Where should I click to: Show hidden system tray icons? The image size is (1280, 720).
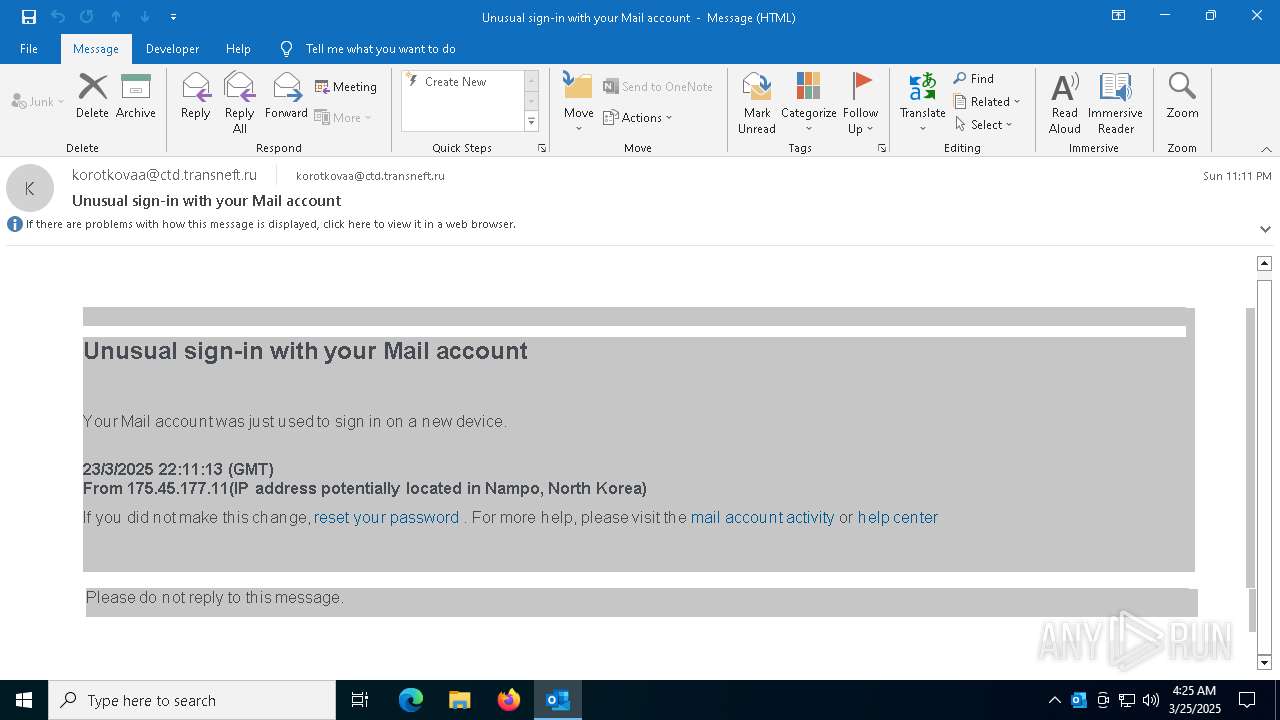click(1054, 700)
